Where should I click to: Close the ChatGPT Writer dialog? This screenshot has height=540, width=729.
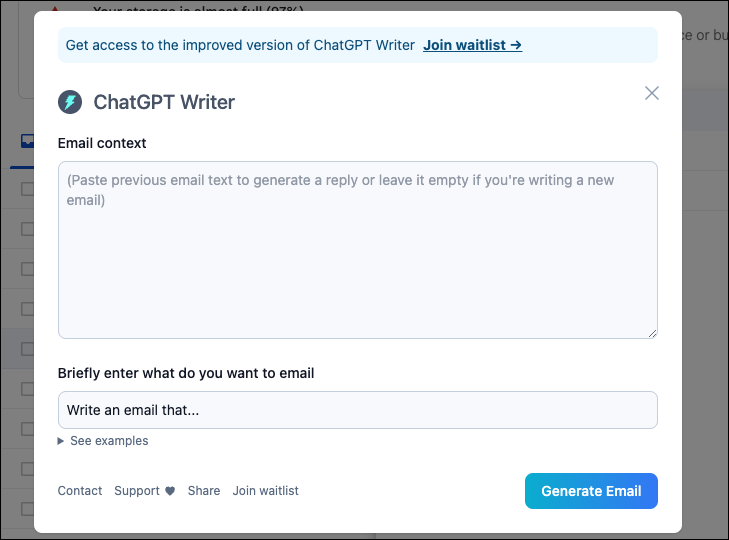pyautogui.click(x=652, y=93)
